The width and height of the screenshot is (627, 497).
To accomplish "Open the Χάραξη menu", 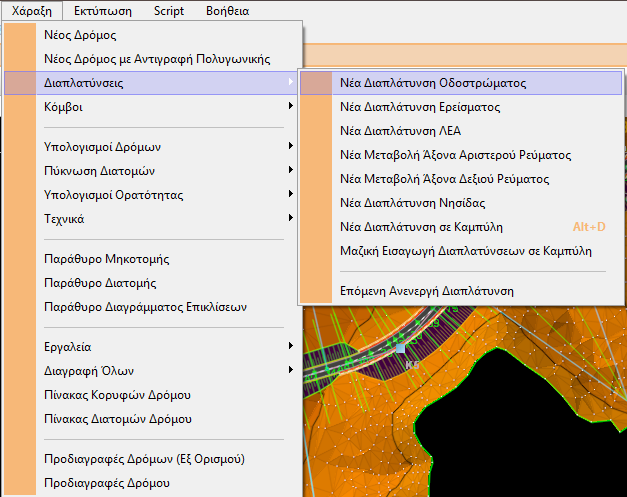I will coord(32,11).
